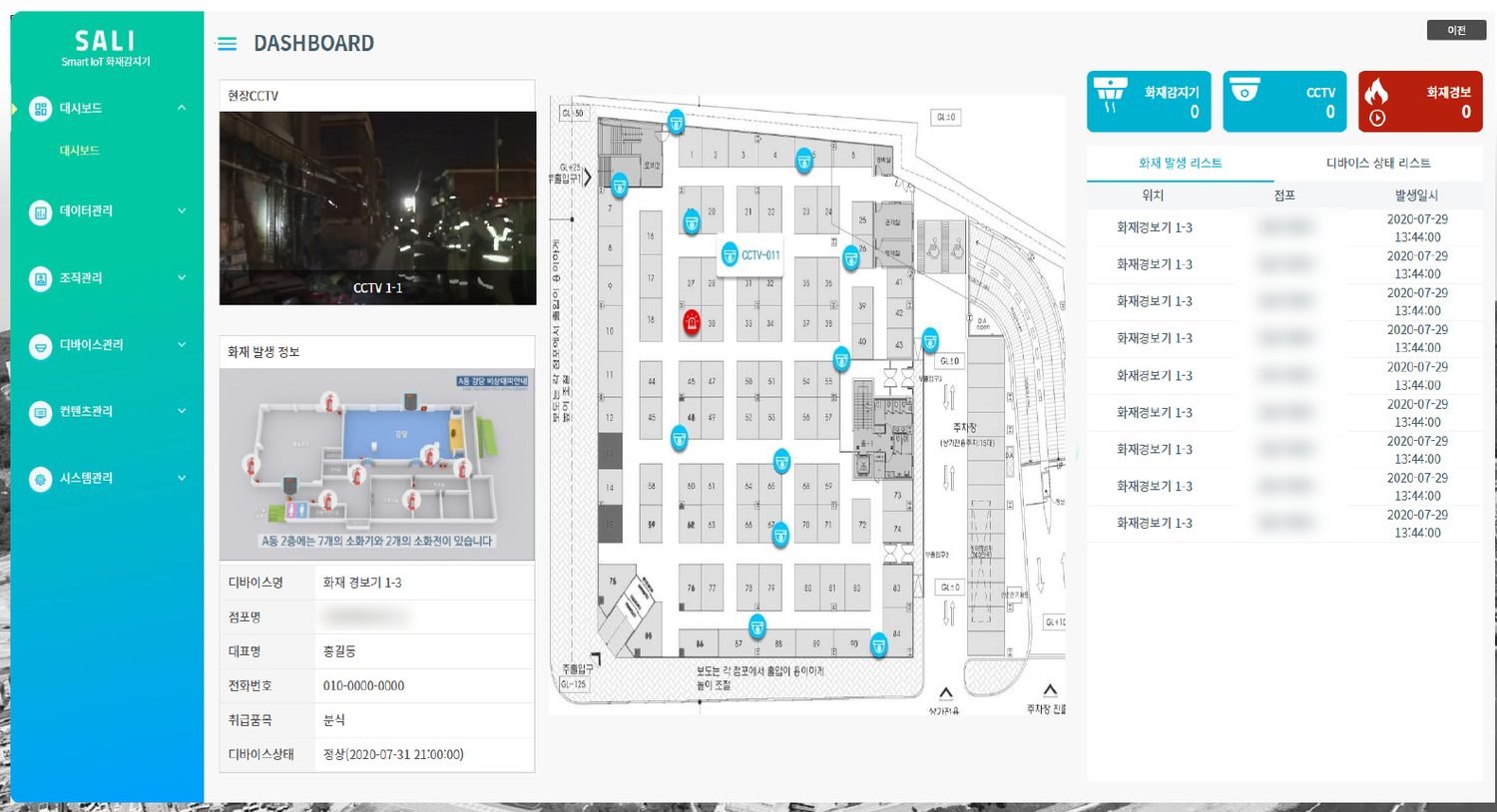Click the DASHBOARD page title
The height and width of the screenshot is (812, 1497).
(314, 44)
